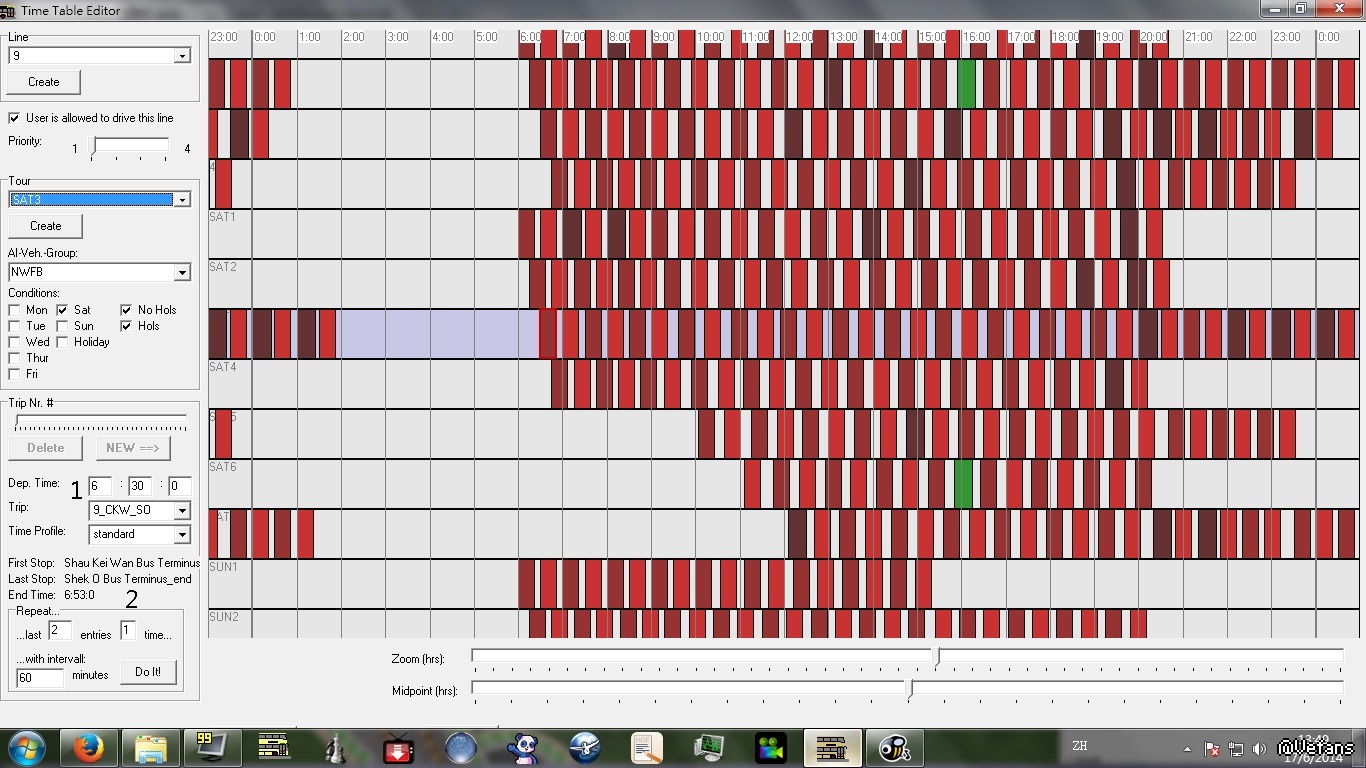Open the panda icon app in taskbar
1366x768 pixels.
(523, 748)
